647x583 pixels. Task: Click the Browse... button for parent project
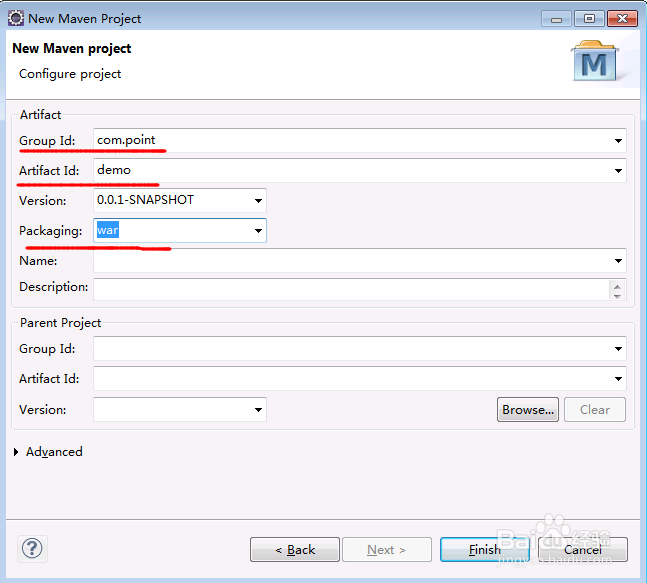(528, 410)
